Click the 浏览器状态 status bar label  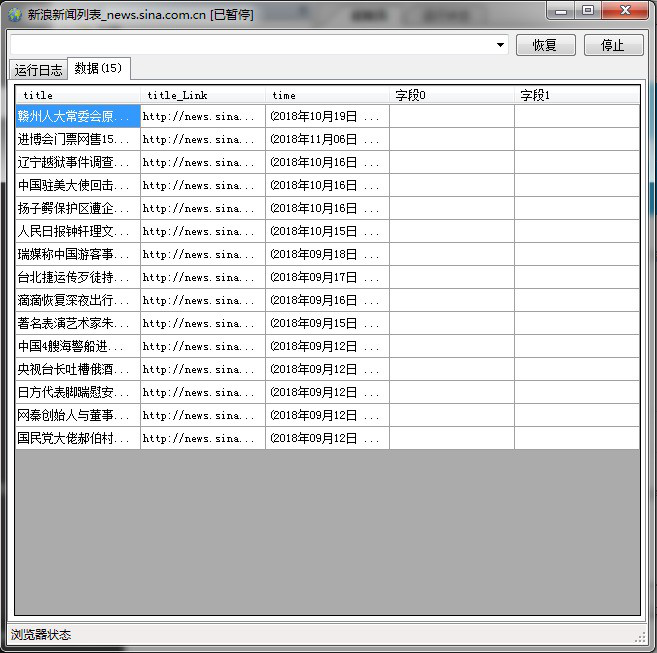[x=41, y=635]
